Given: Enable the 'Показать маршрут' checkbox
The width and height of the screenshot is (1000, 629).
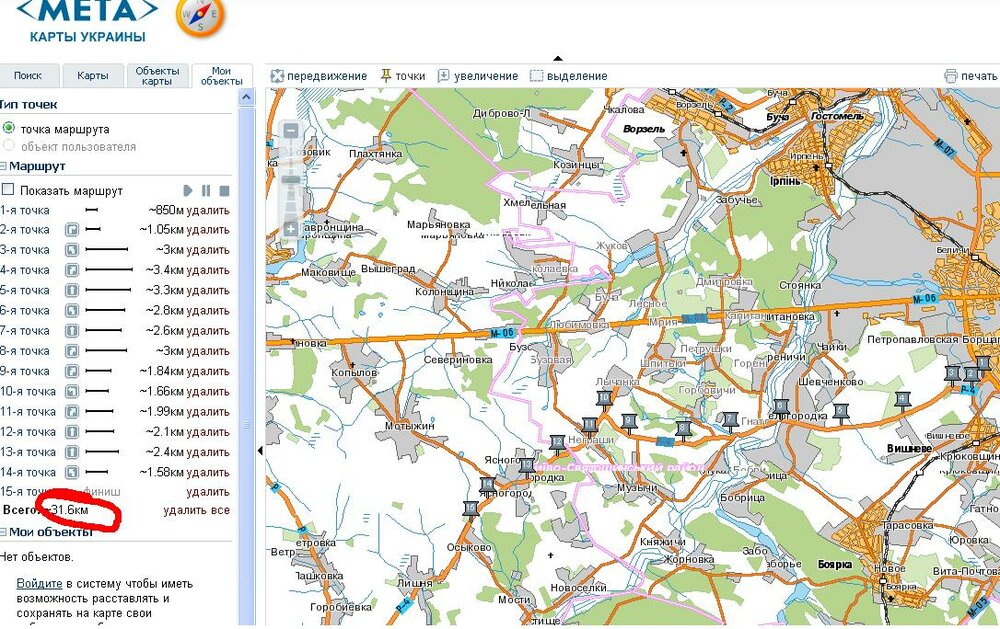Looking at the screenshot, I should [8, 190].
